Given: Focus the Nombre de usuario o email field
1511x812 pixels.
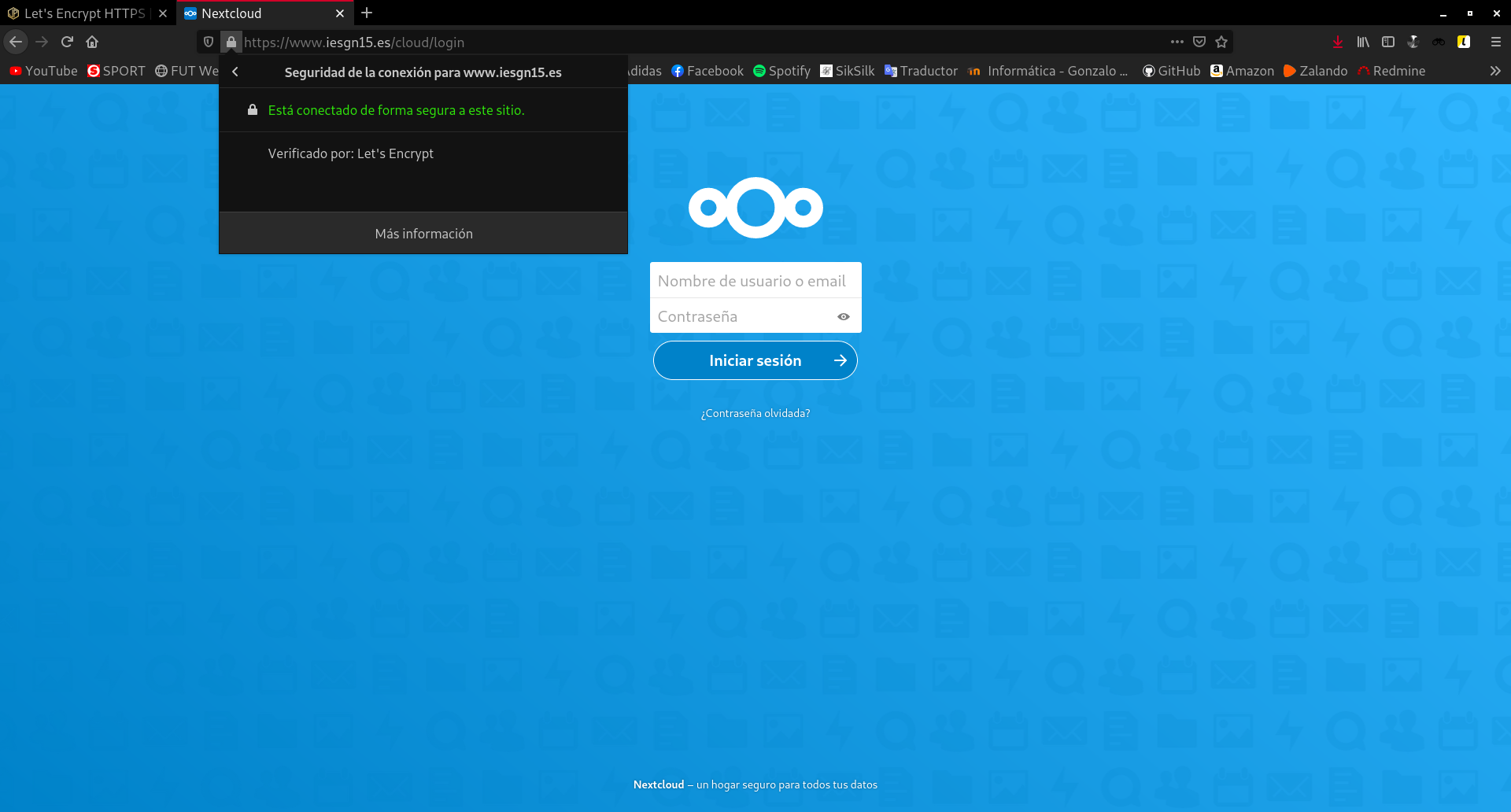Looking at the screenshot, I should [x=755, y=281].
